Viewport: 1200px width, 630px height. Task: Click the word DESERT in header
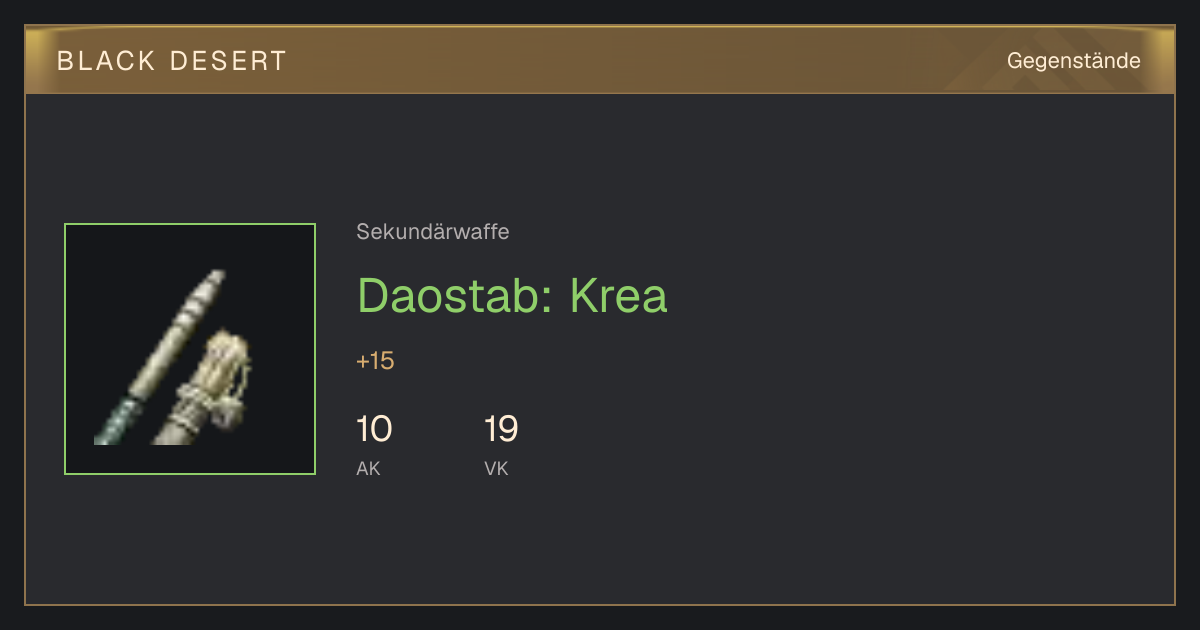pos(229,61)
